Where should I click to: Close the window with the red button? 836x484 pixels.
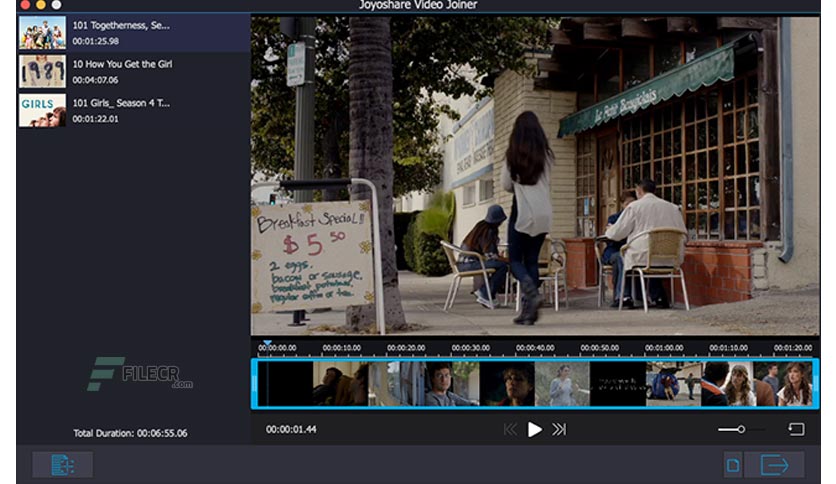click(25, 5)
